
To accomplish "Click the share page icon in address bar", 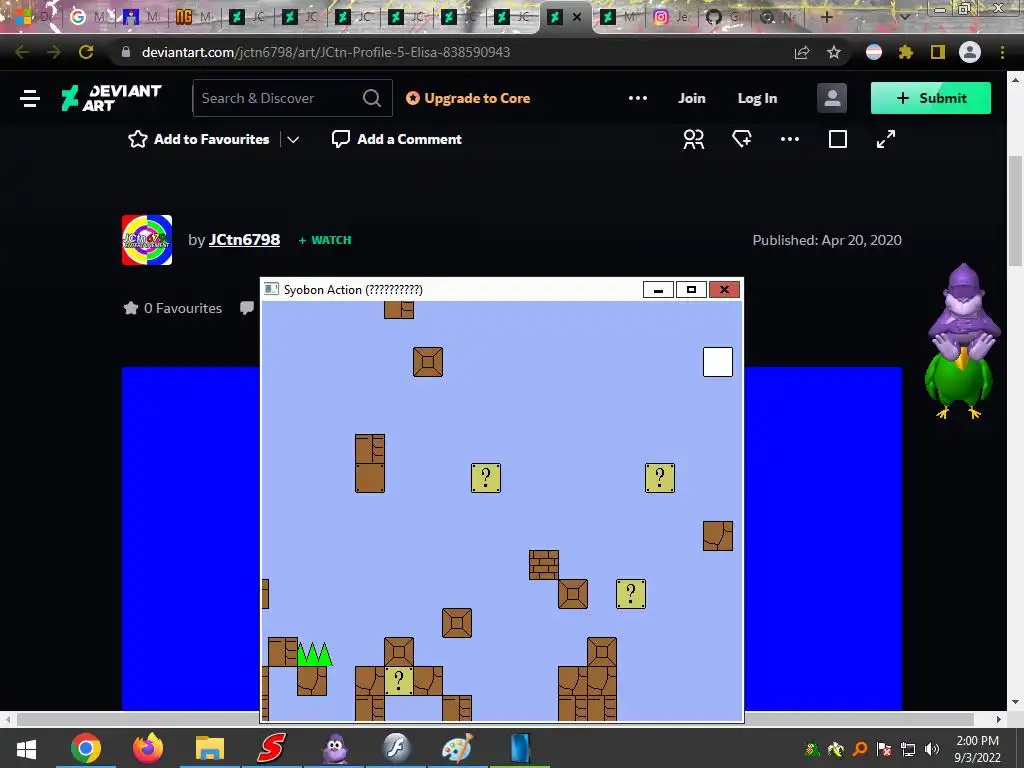I will pos(802,52).
